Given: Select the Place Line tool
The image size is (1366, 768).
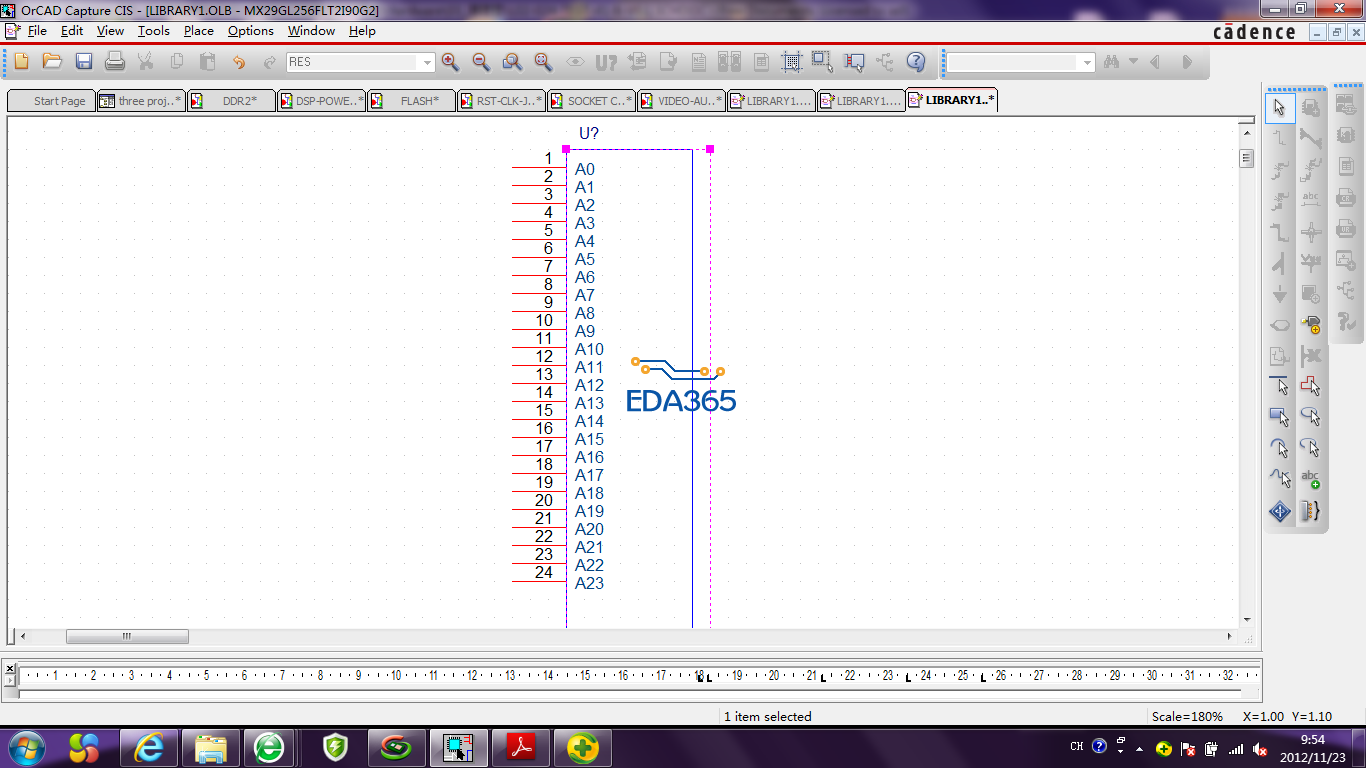Looking at the screenshot, I should pyautogui.click(x=1280, y=386).
